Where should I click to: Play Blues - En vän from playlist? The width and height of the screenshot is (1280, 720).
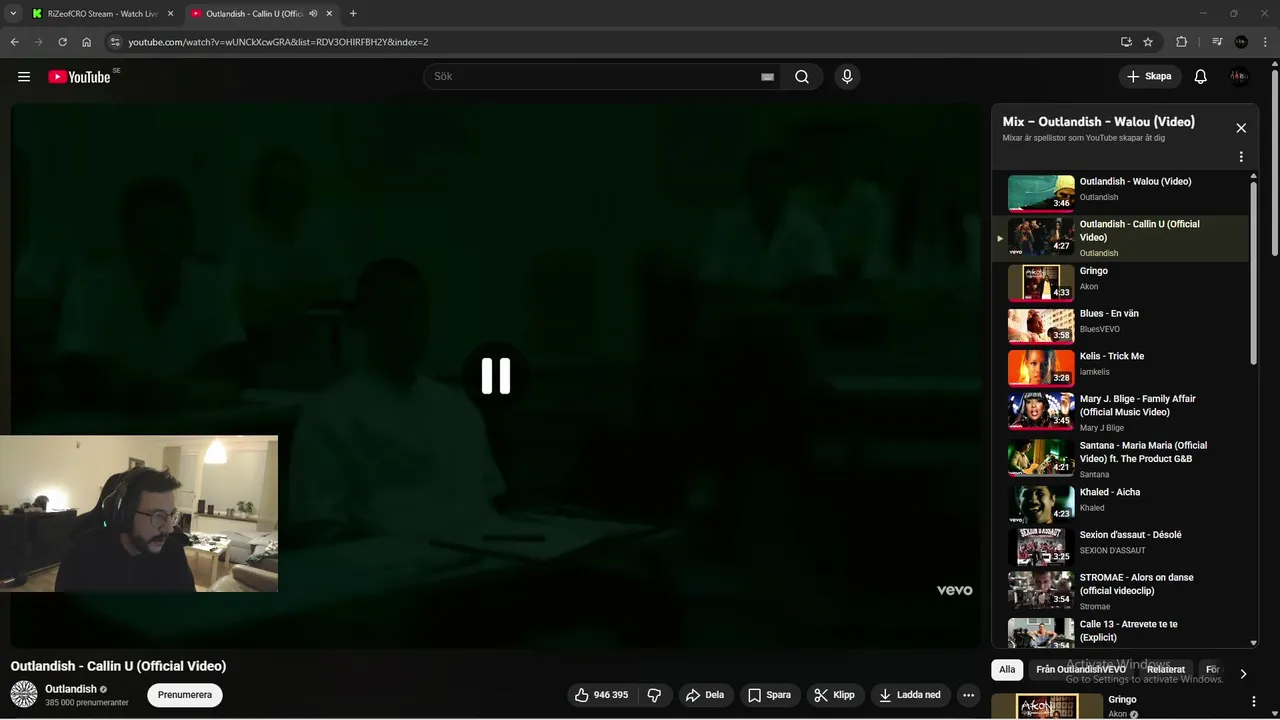(x=1121, y=325)
